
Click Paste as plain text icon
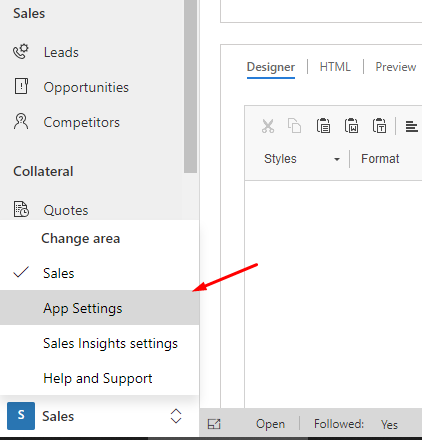pos(379,126)
